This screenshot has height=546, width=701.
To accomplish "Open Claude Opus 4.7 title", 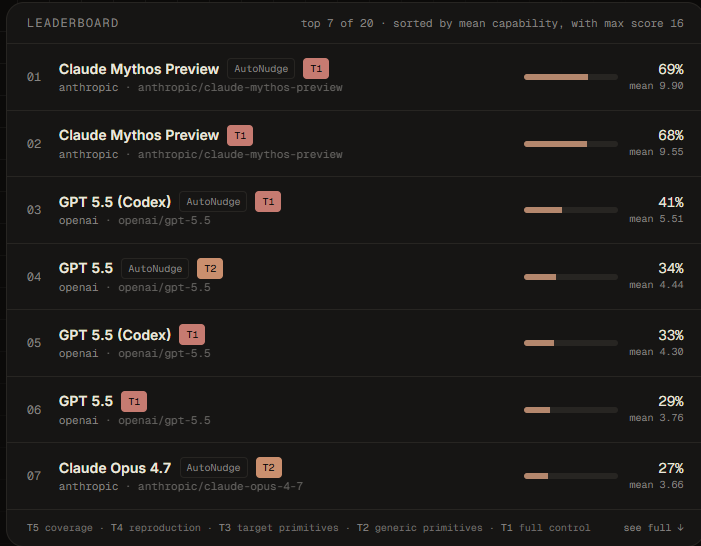I will click(x=115, y=468).
